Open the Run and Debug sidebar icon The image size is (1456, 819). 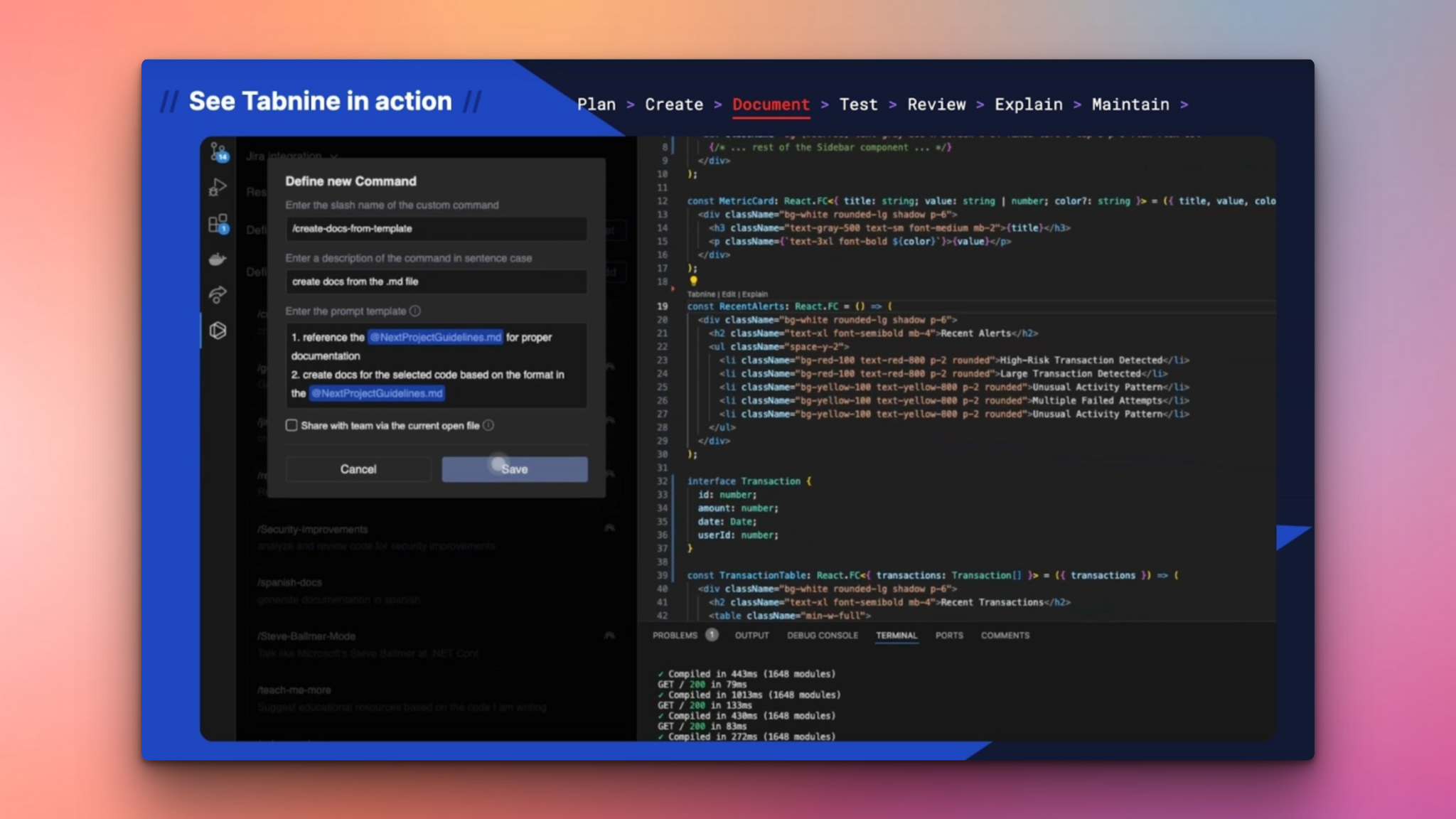pos(217,187)
